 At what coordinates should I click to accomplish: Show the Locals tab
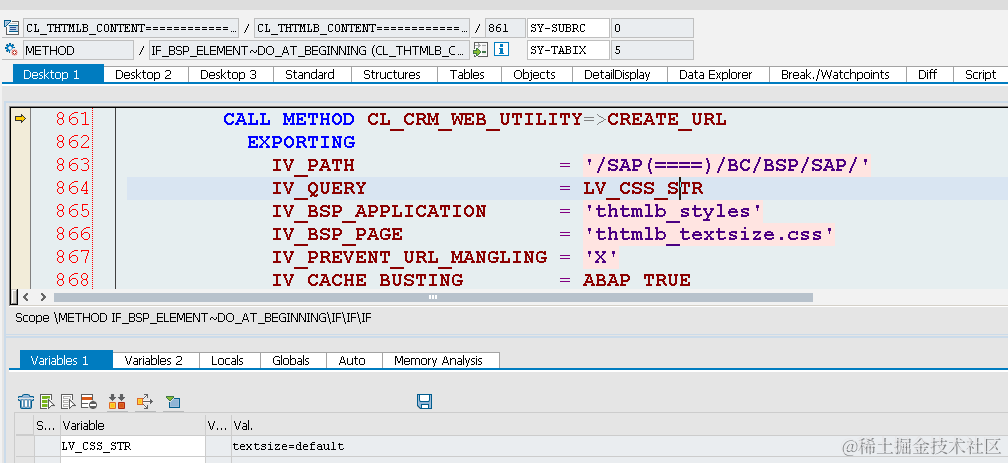coord(228,361)
